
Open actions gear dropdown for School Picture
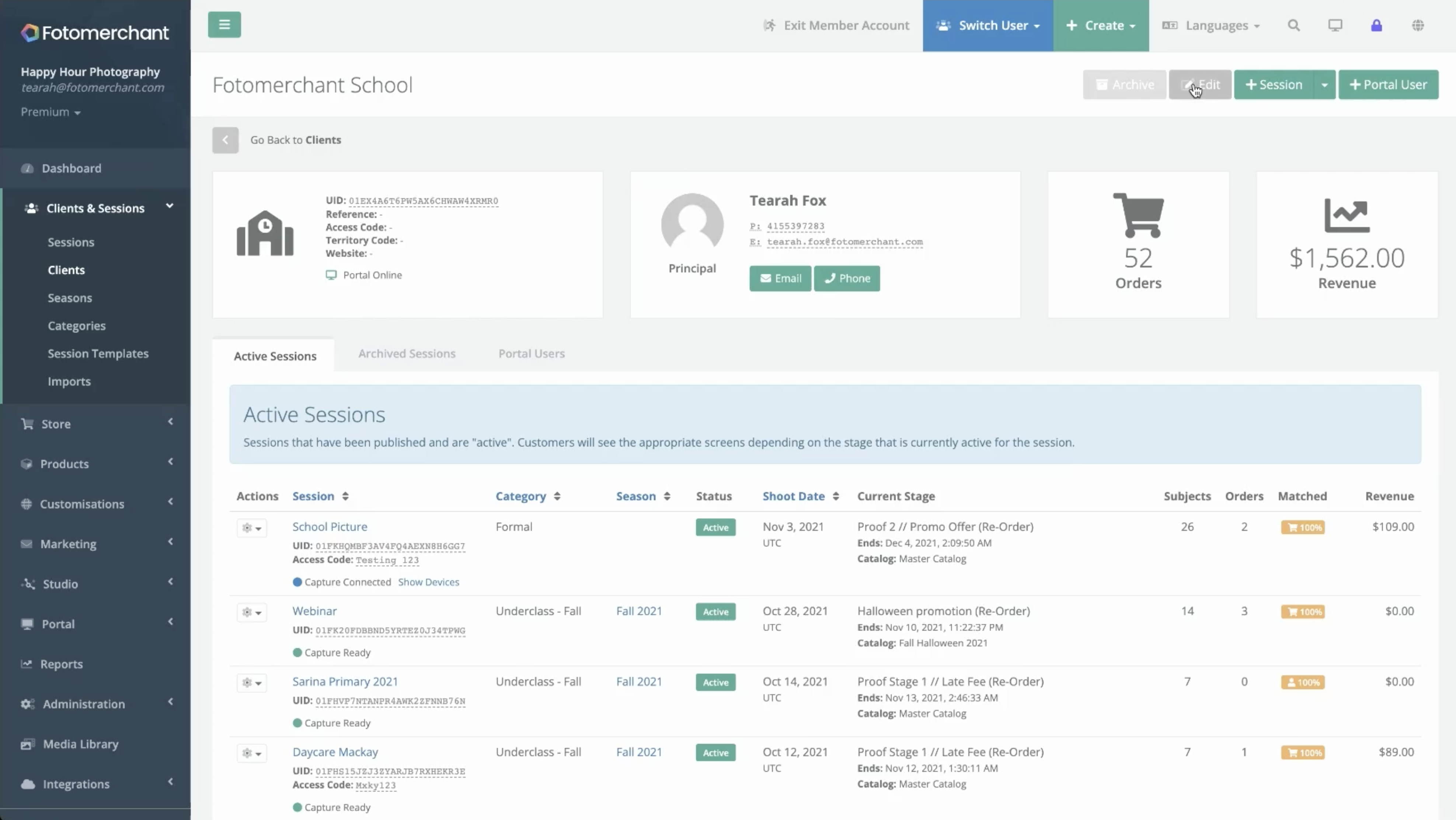coord(251,528)
